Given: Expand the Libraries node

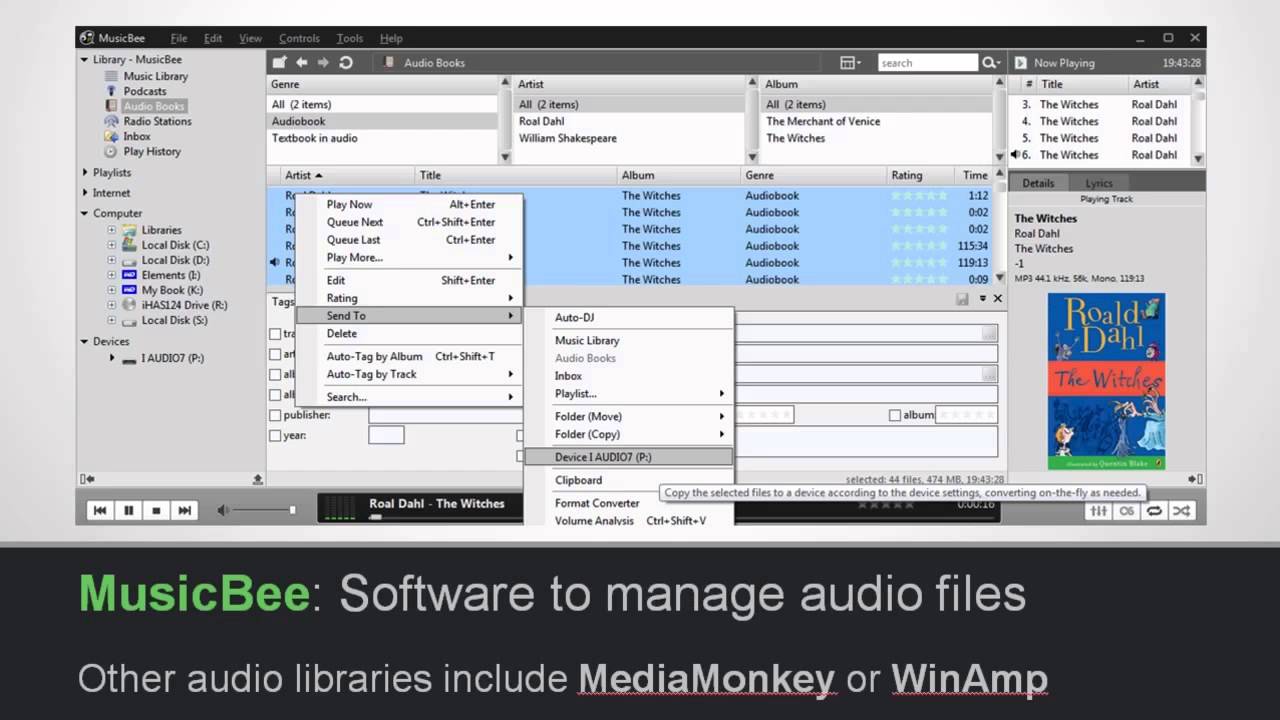Looking at the screenshot, I should point(112,230).
